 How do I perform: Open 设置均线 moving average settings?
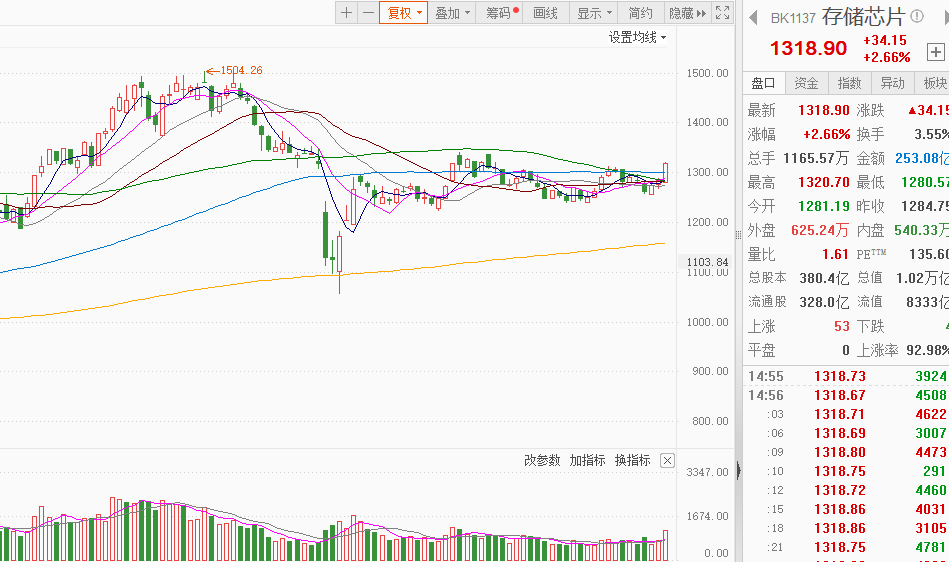(x=637, y=37)
